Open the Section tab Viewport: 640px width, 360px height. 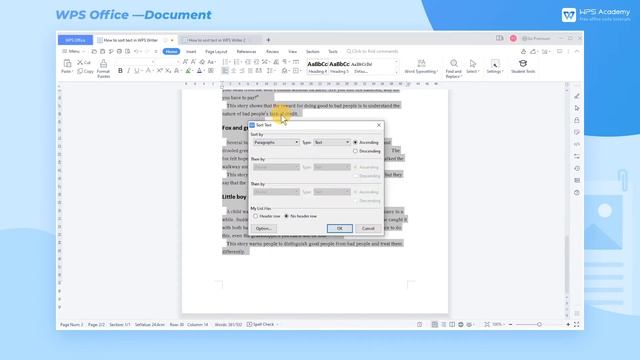313,52
